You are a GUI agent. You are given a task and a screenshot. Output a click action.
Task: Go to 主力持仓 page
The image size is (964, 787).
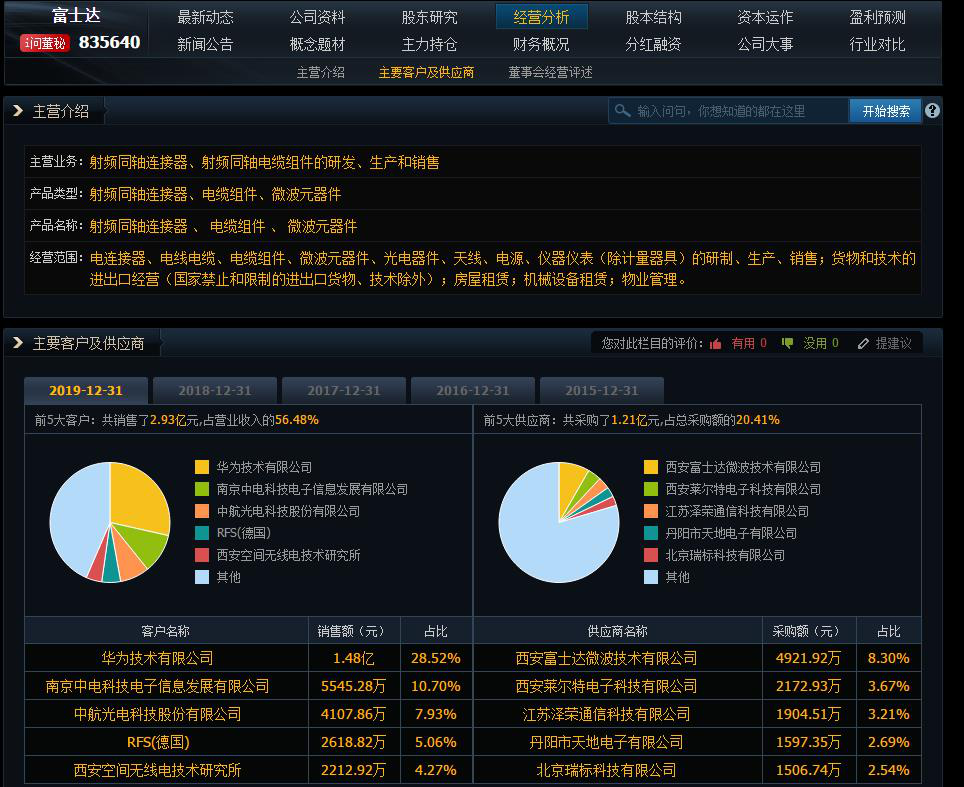tap(429, 44)
